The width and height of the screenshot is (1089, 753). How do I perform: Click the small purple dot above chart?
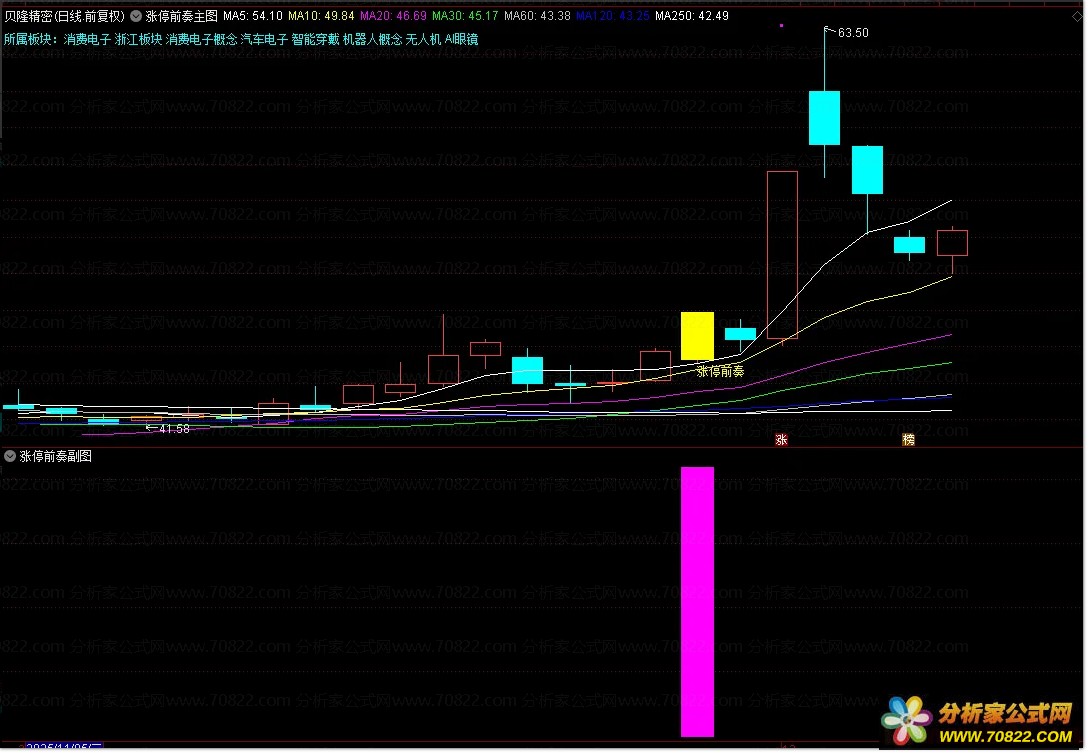[781, 26]
